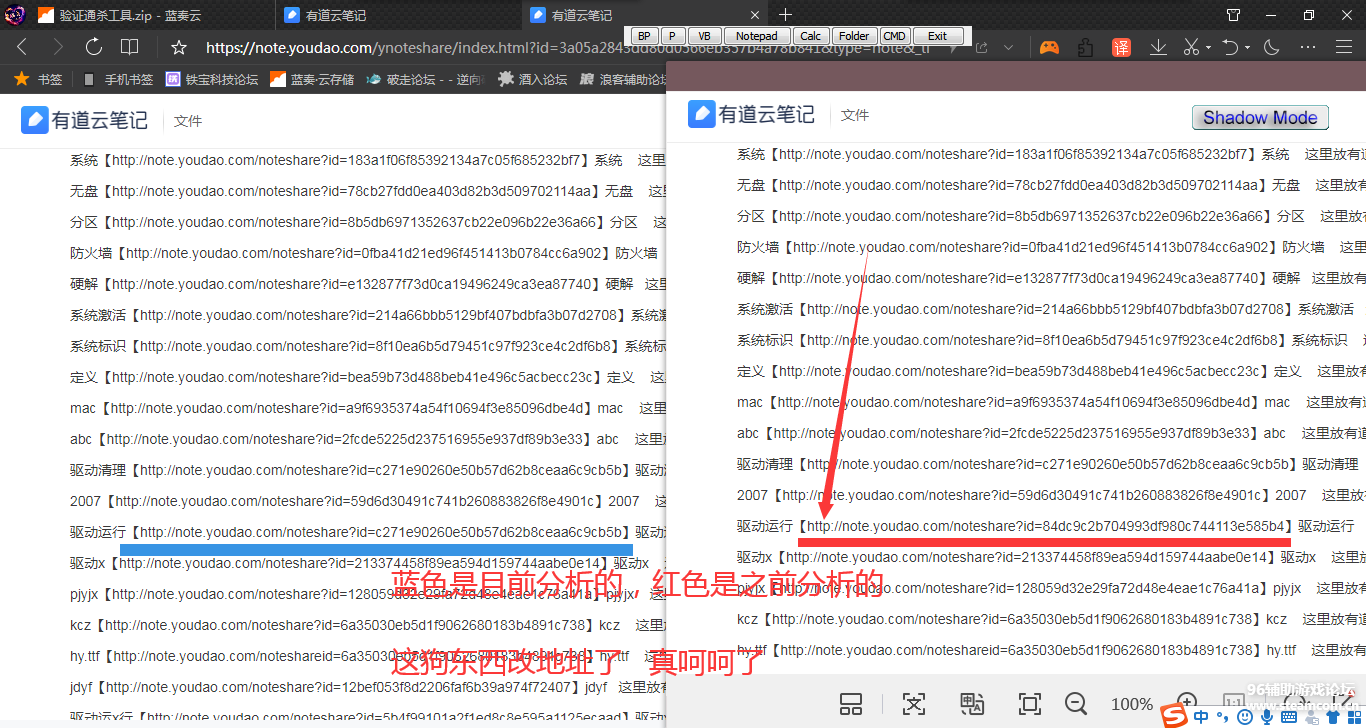
Task: Click the fullscreen frame icon in viewer
Action: tap(1029, 703)
